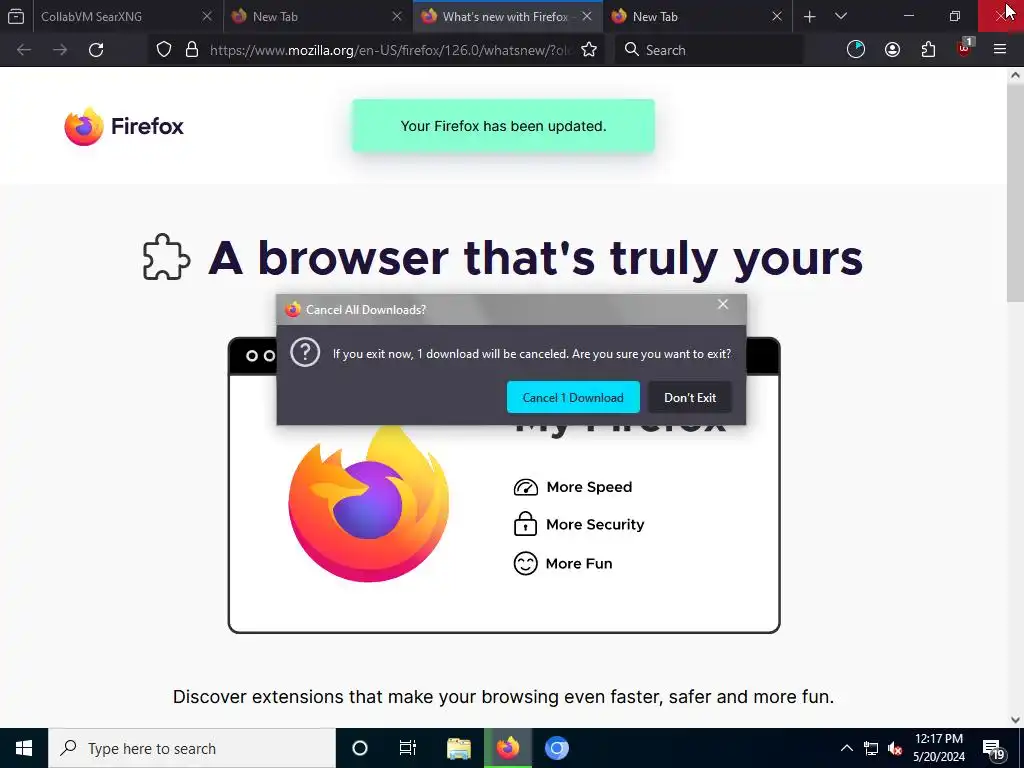Restore down the Firefox window
This screenshot has width=1024, height=768.
(955, 16)
